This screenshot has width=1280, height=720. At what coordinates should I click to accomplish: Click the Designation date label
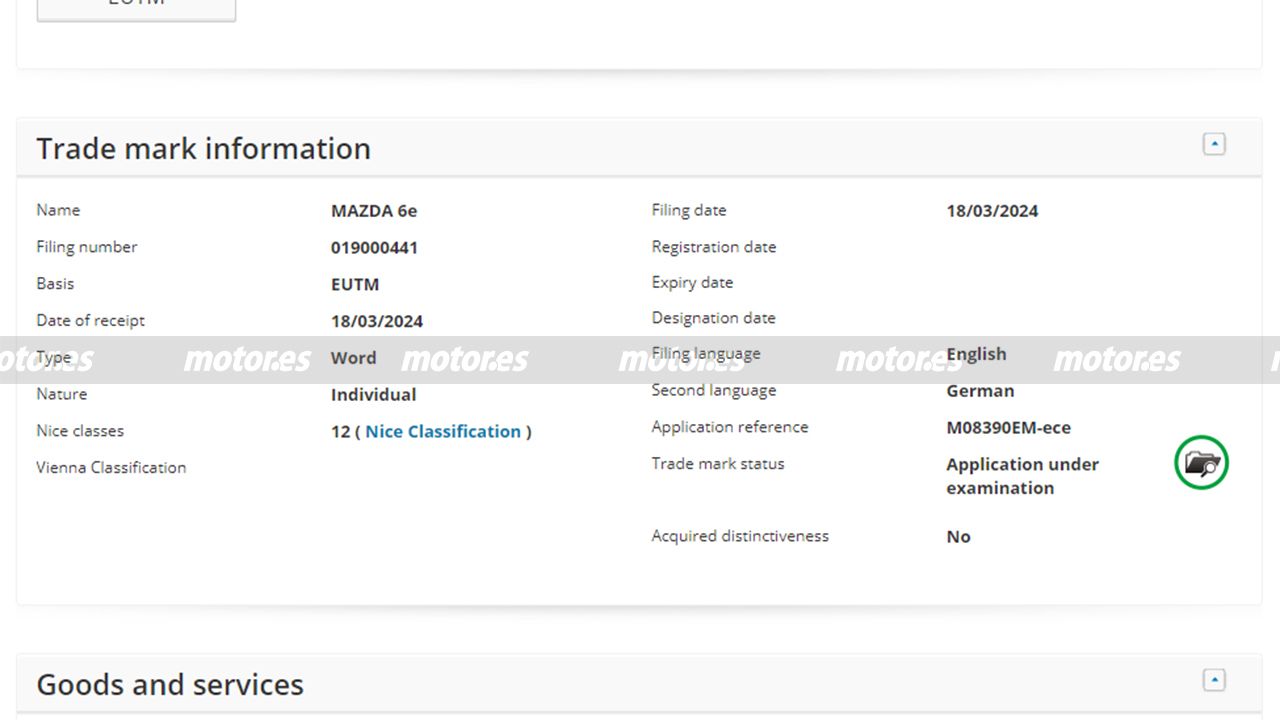pos(713,318)
